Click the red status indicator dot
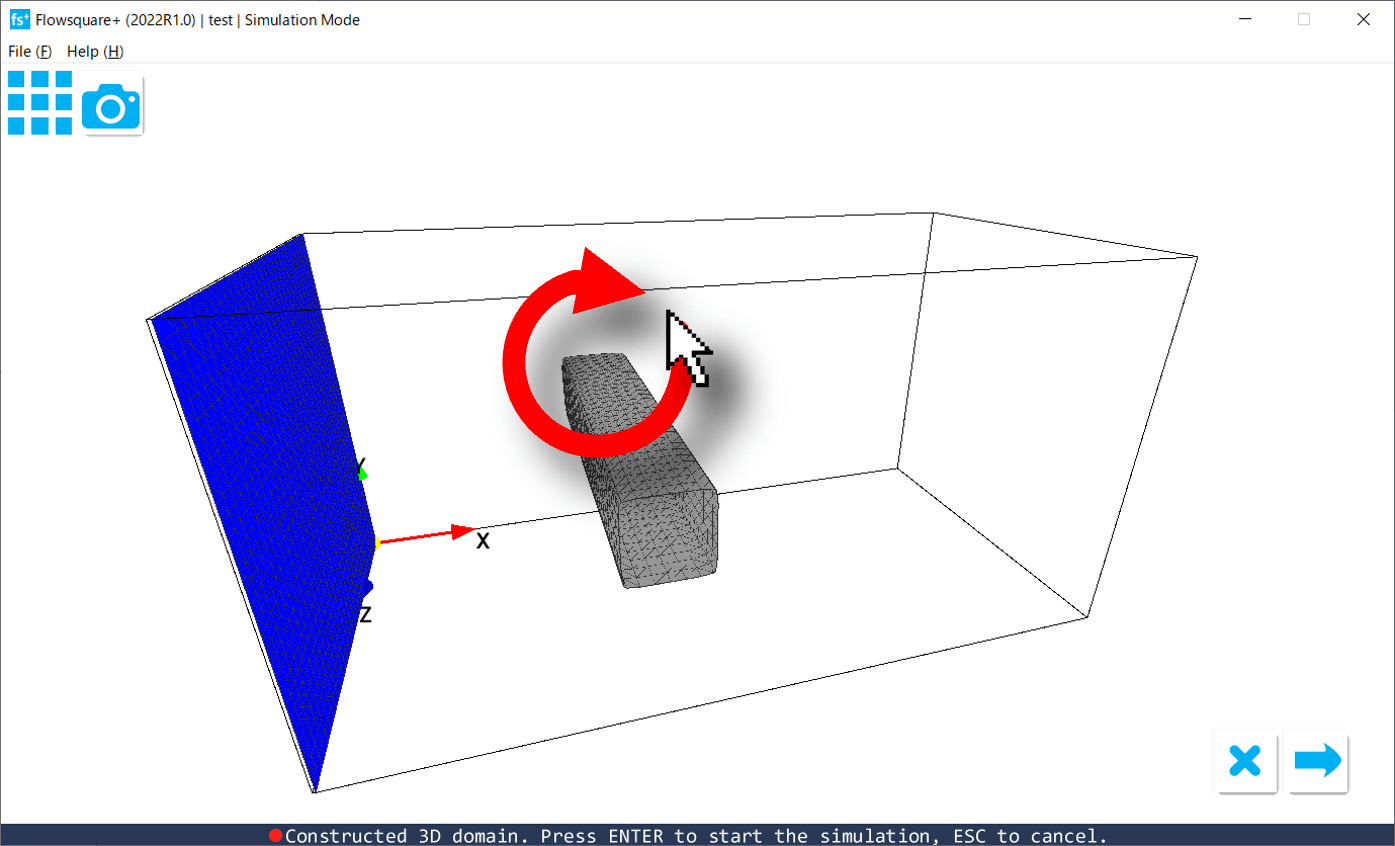Image resolution: width=1395 pixels, height=846 pixels. [276, 836]
